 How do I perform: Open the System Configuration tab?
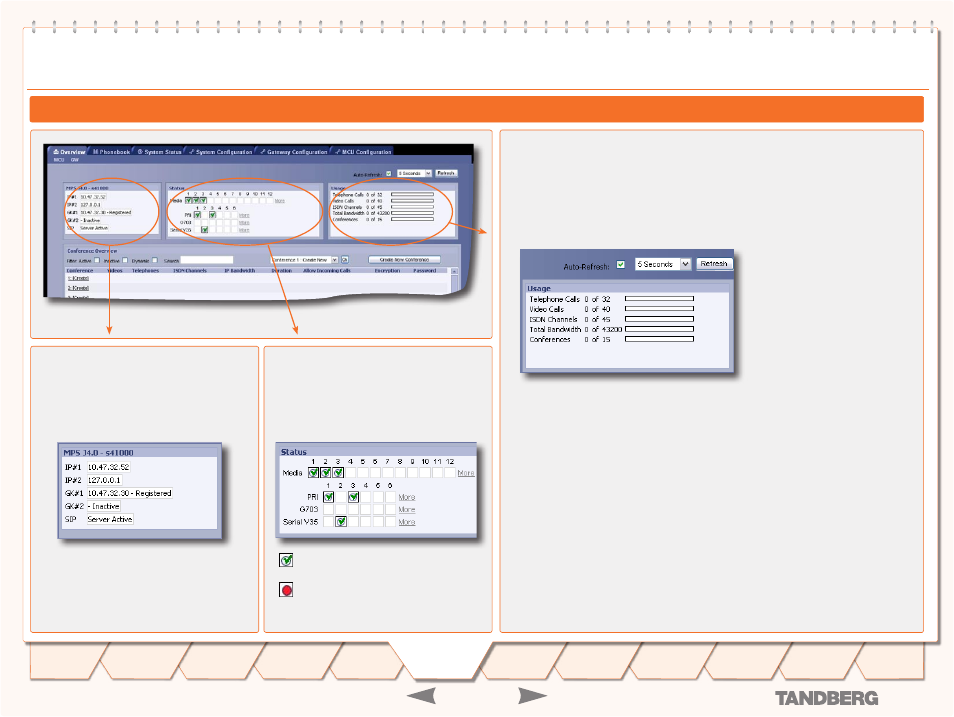coord(220,152)
